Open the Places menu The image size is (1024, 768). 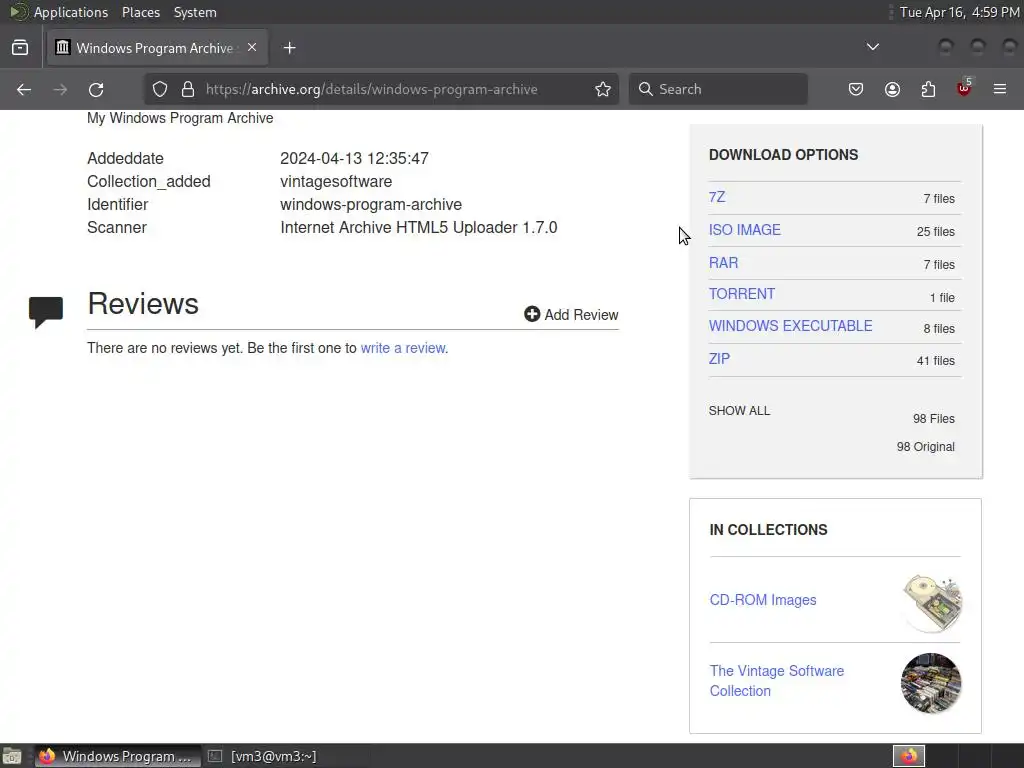[140, 12]
